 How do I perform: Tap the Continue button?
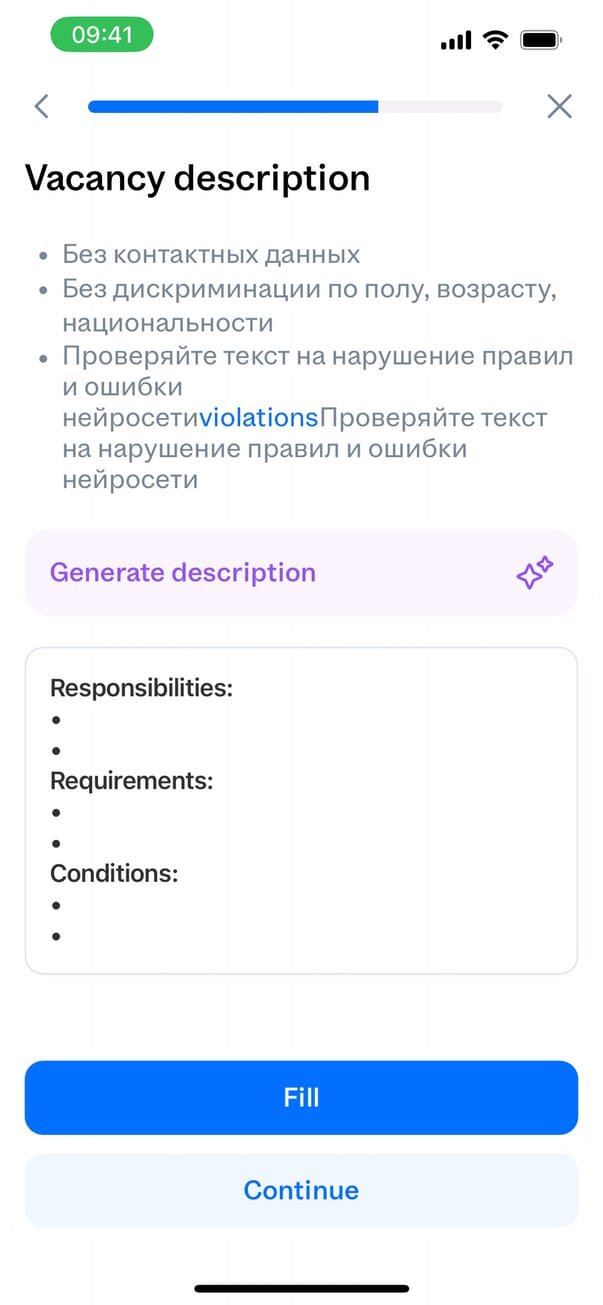tap(301, 1190)
